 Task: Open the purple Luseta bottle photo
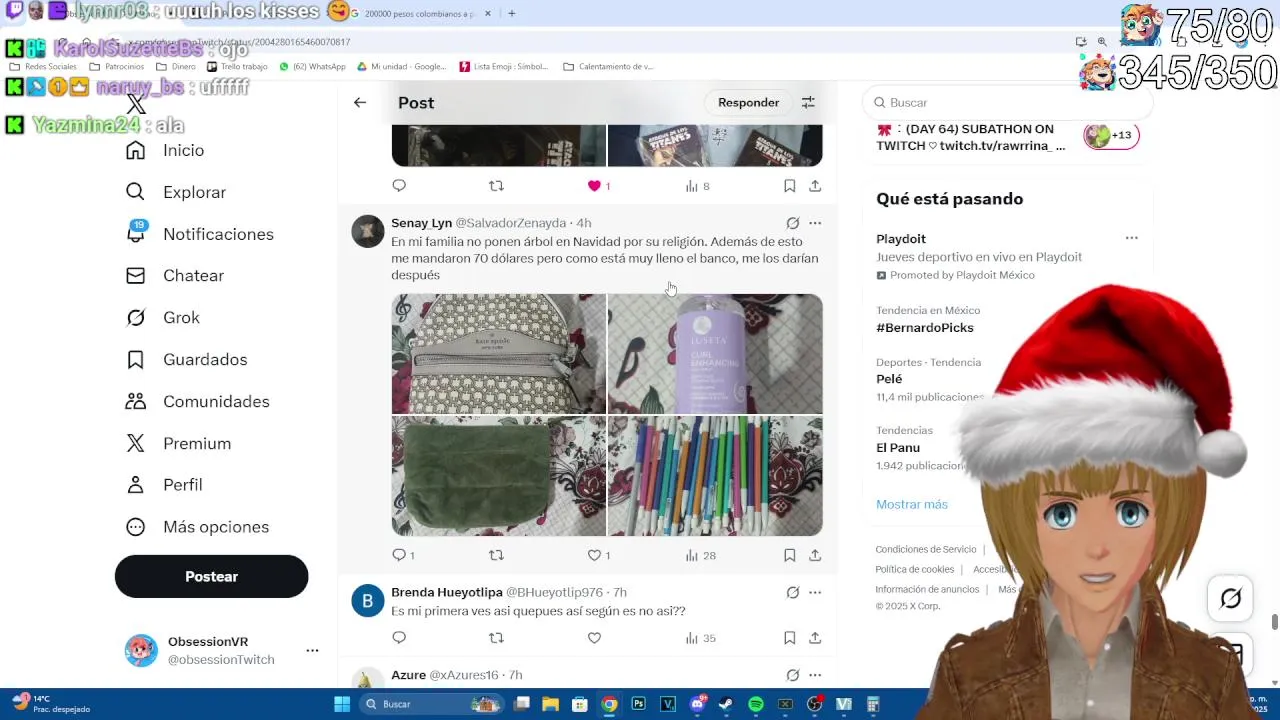[x=715, y=353]
